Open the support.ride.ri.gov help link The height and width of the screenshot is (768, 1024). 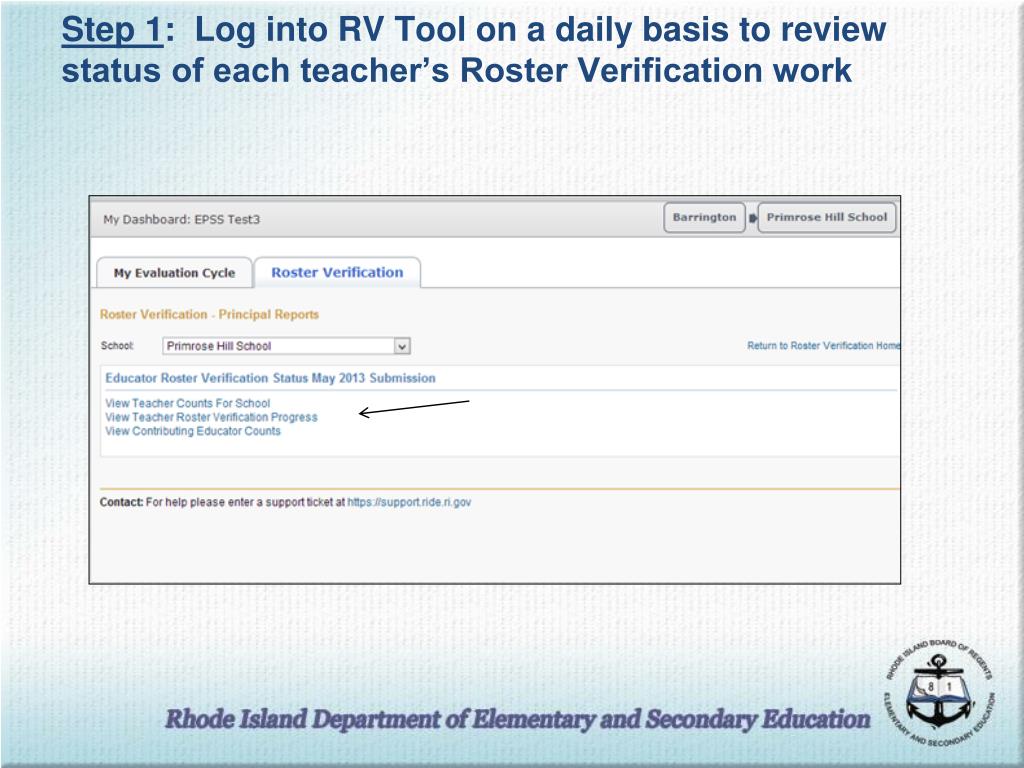click(x=409, y=502)
